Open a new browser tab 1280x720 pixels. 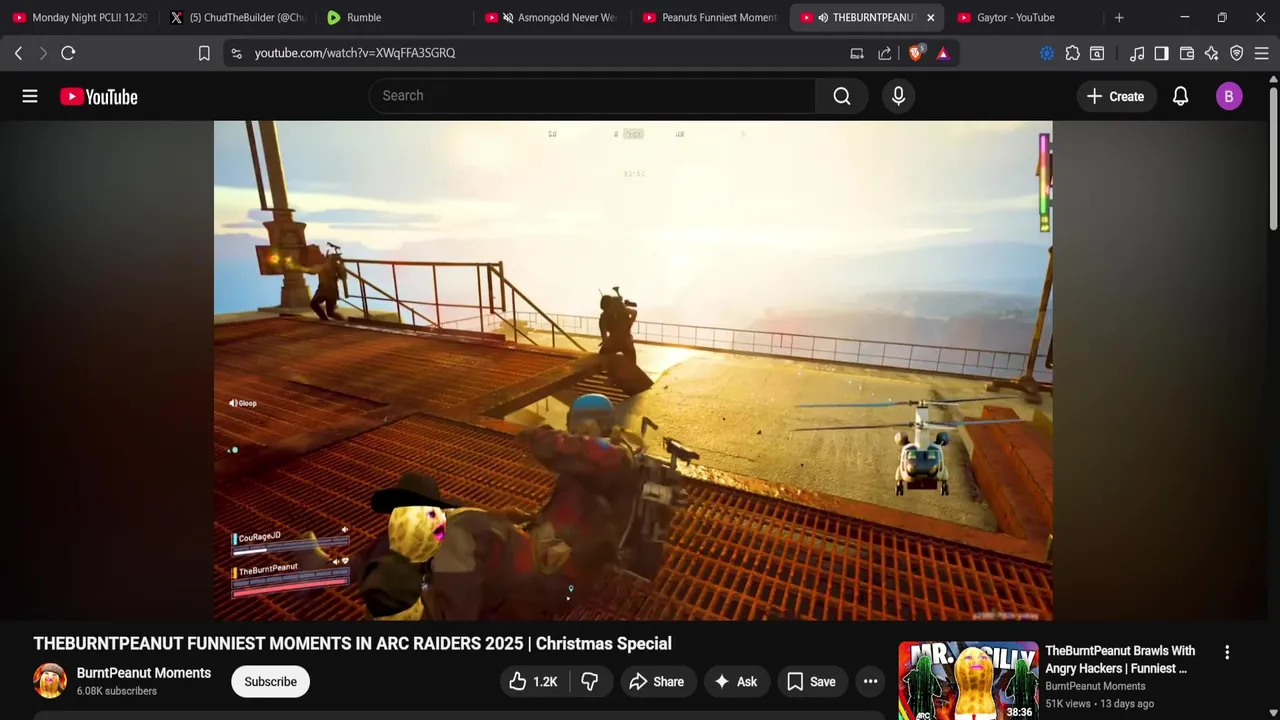click(x=1119, y=17)
